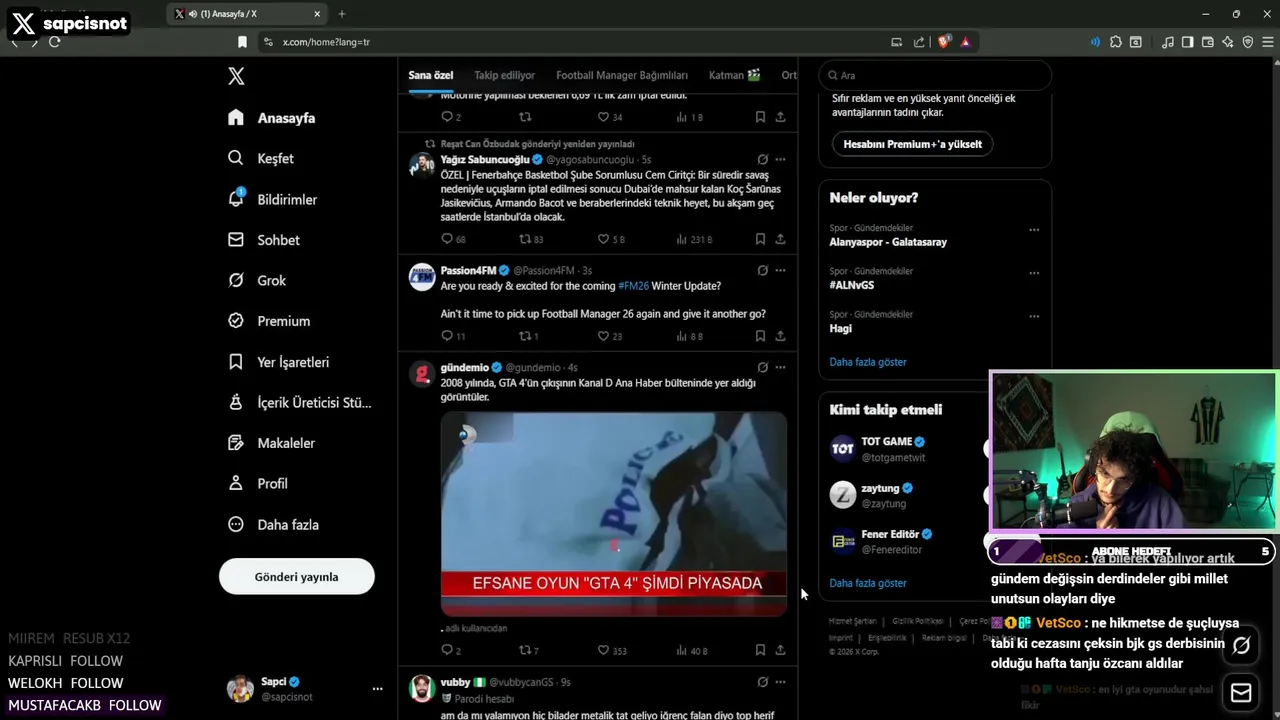
Task: Open the browser main menu
Action: [x=1268, y=42]
